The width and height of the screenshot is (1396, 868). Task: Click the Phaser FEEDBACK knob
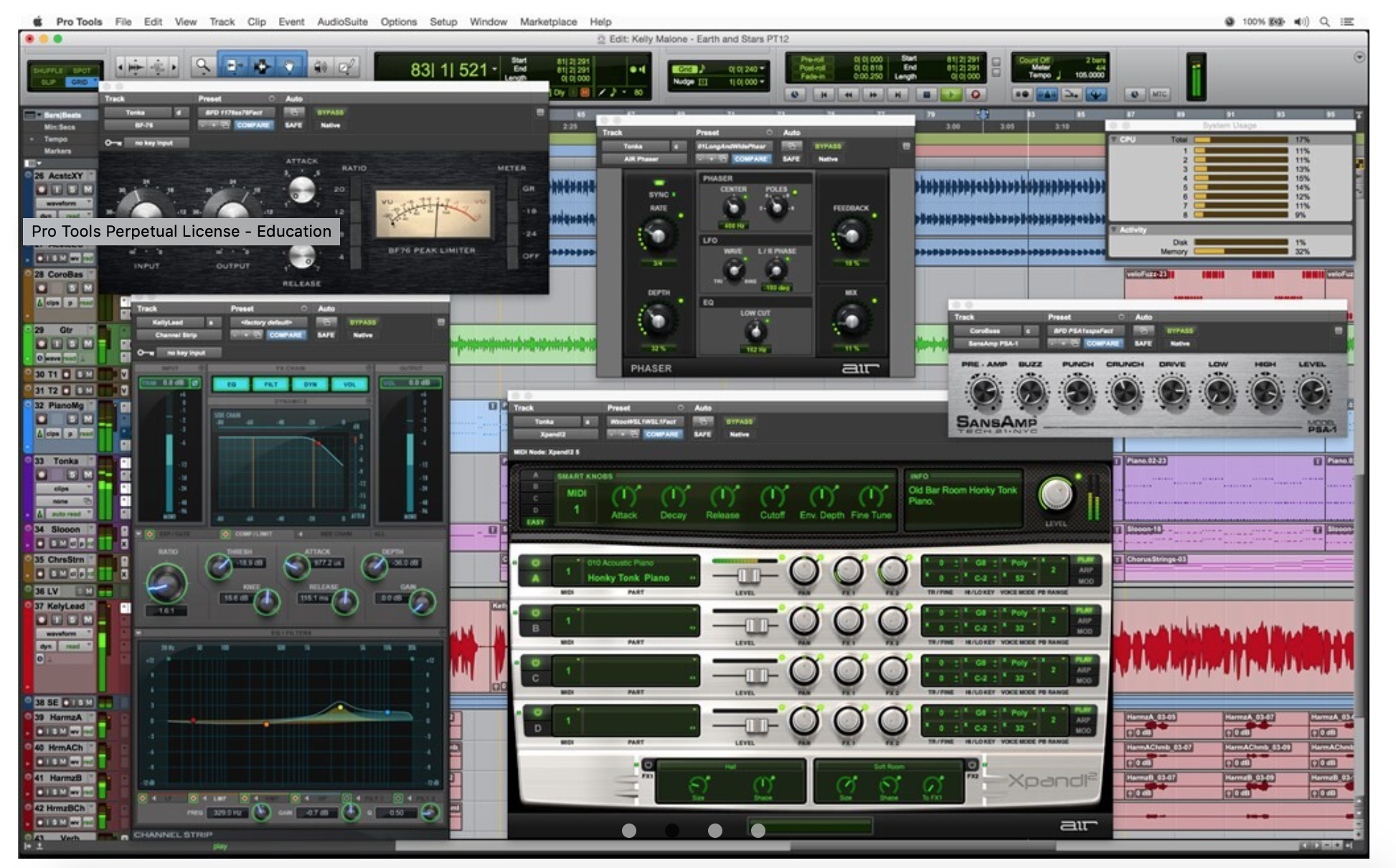pyautogui.click(x=851, y=236)
